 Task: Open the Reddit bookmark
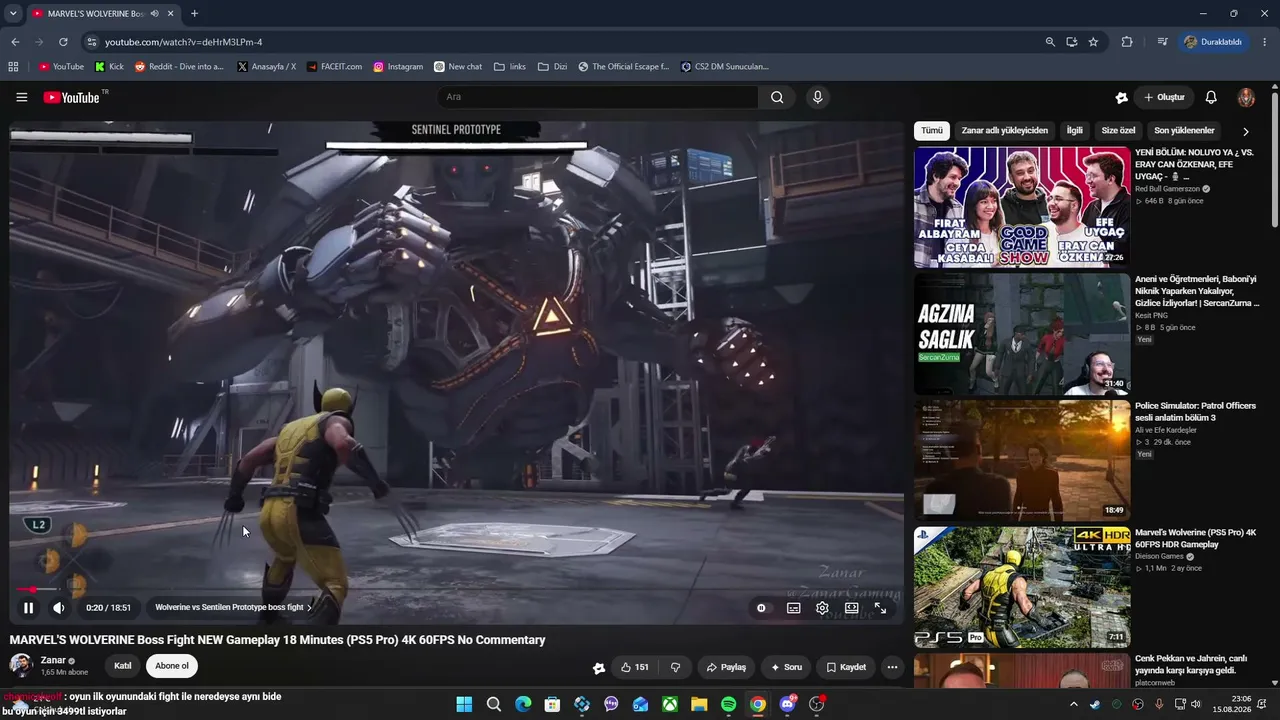pos(179,67)
